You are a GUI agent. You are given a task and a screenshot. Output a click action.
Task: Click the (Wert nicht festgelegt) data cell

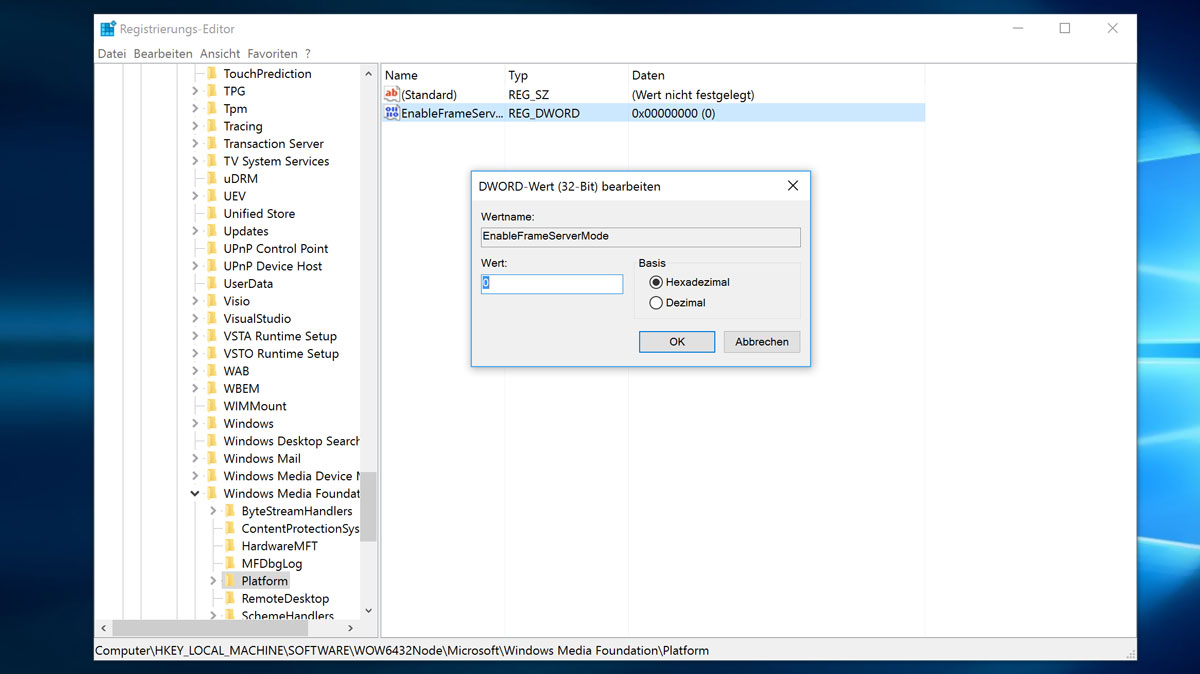(x=693, y=95)
